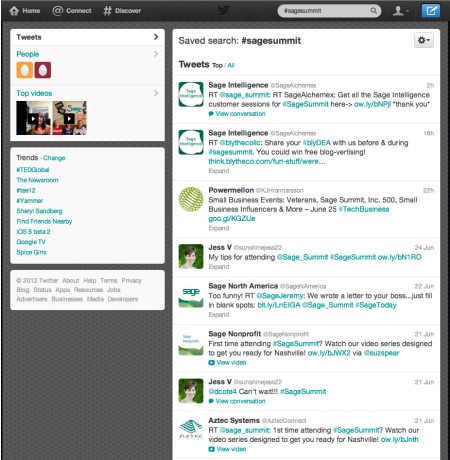Click the Twitter bird logo
The height and width of the screenshot is (460, 450).
click(x=224, y=10)
